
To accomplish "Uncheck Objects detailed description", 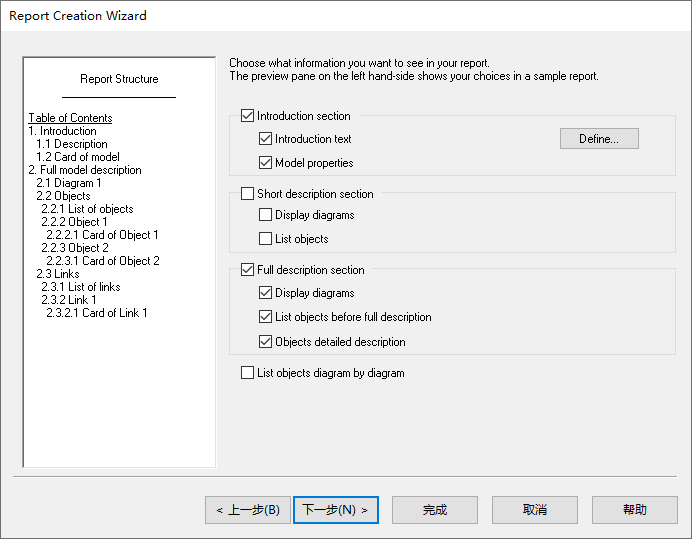I will point(265,342).
